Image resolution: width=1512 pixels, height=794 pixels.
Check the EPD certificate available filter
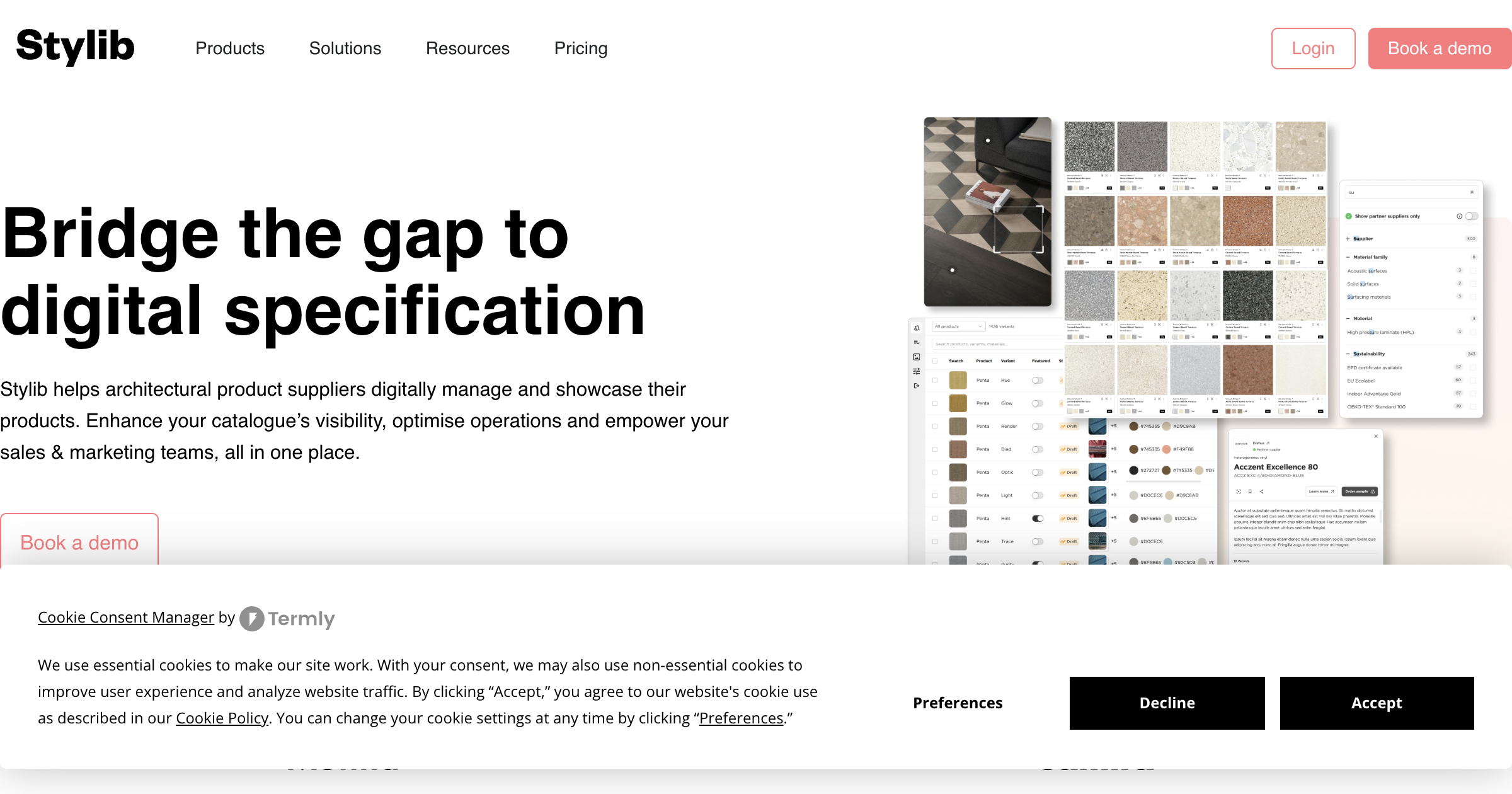[x=1473, y=367]
